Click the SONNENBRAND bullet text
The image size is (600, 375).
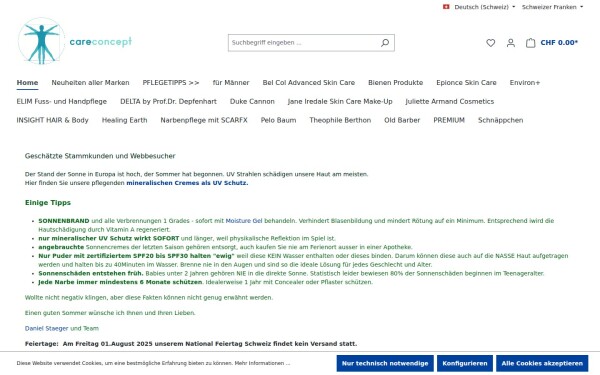click(64, 221)
